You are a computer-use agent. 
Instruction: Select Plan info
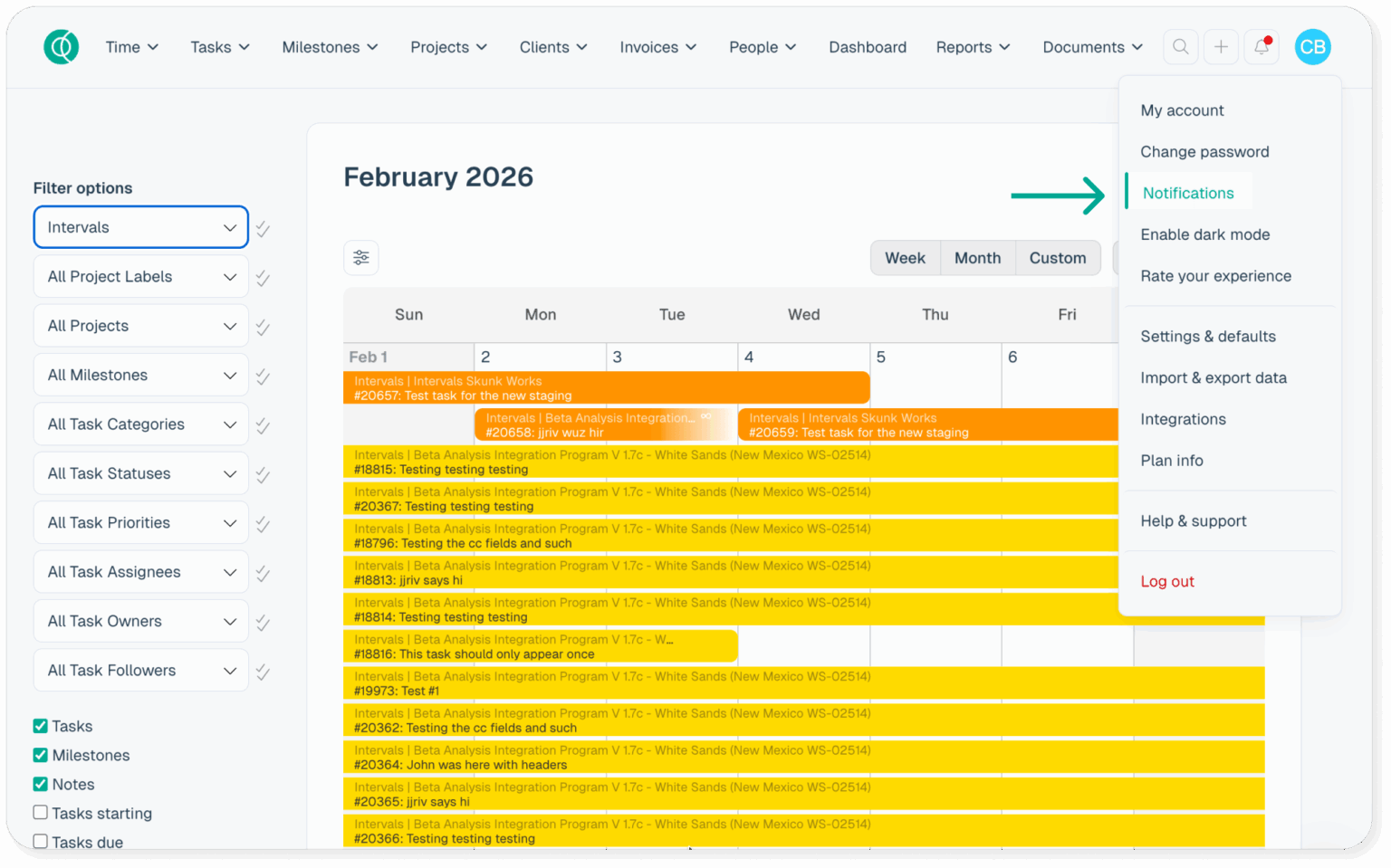1172,461
